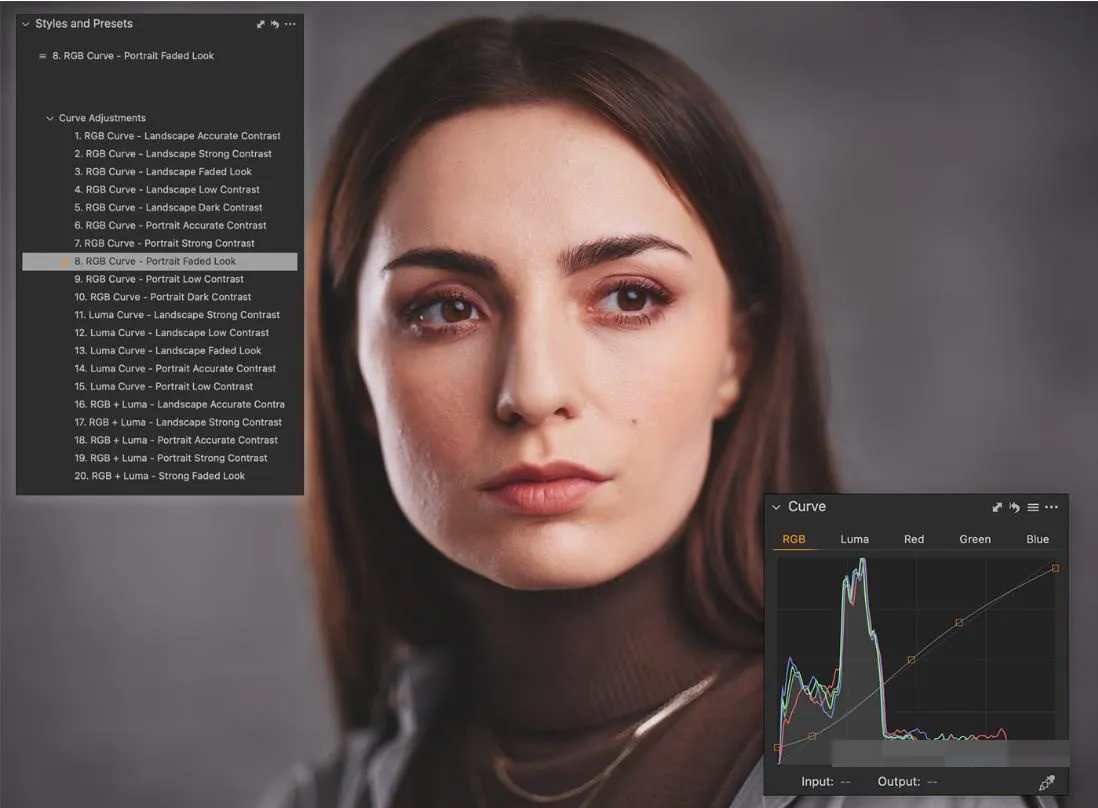Apply '17. RGB + Luma - Landscape Strong Contrast'
The width and height of the screenshot is (1098, 808).
[178, 423]
